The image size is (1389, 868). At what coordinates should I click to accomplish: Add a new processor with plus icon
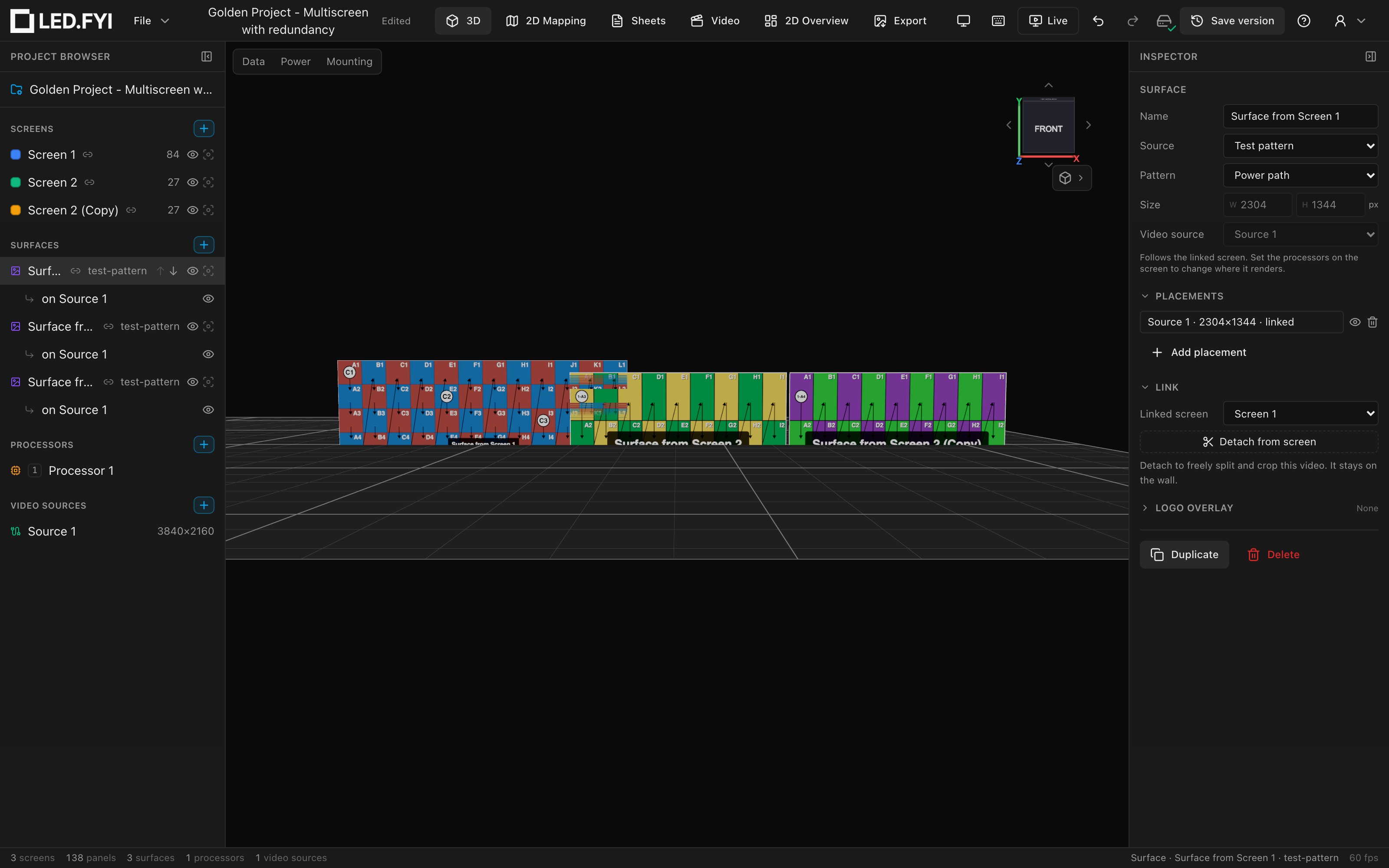point(204,445)
